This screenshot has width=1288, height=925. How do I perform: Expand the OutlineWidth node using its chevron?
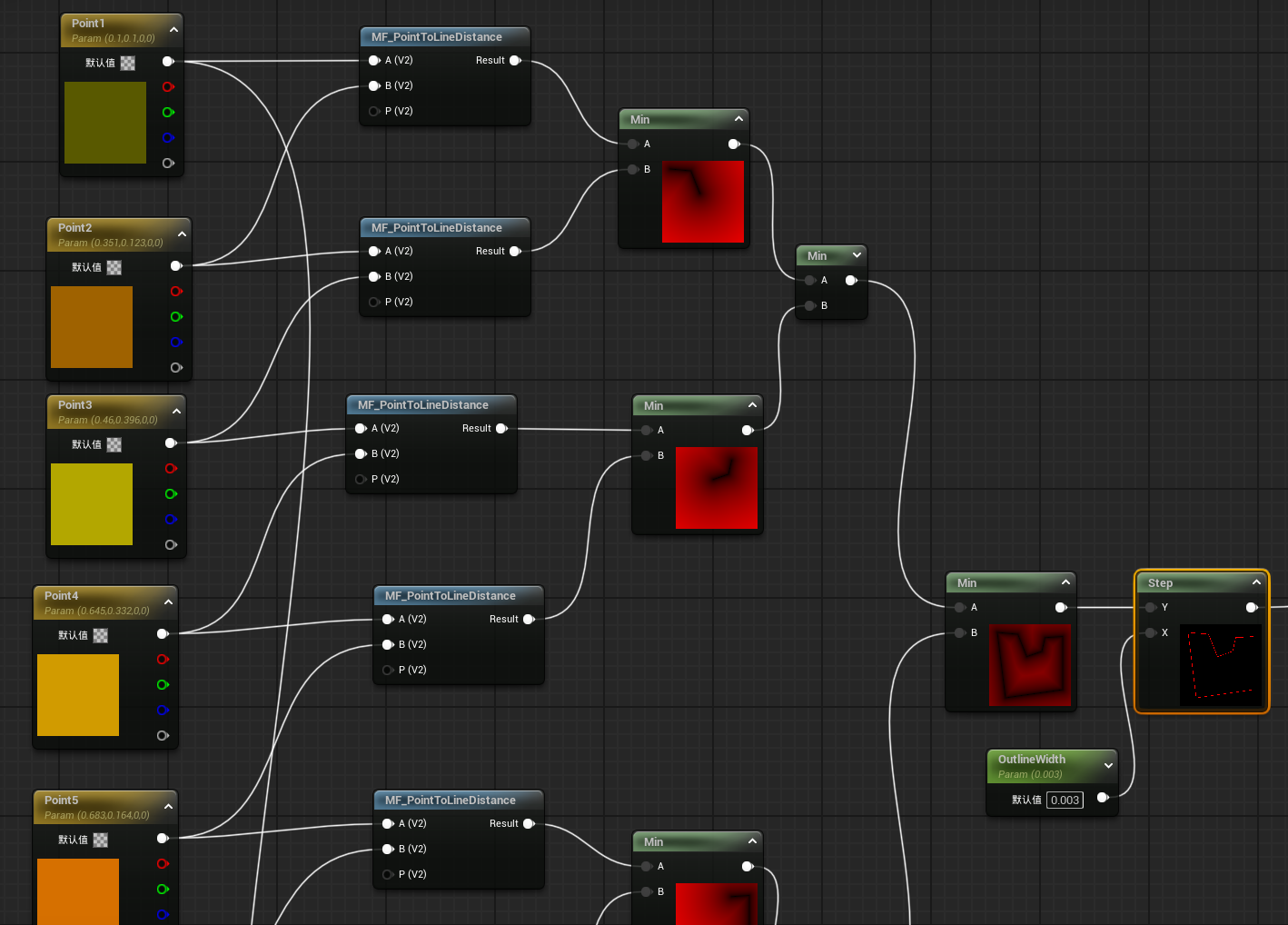click(1108, 766)
